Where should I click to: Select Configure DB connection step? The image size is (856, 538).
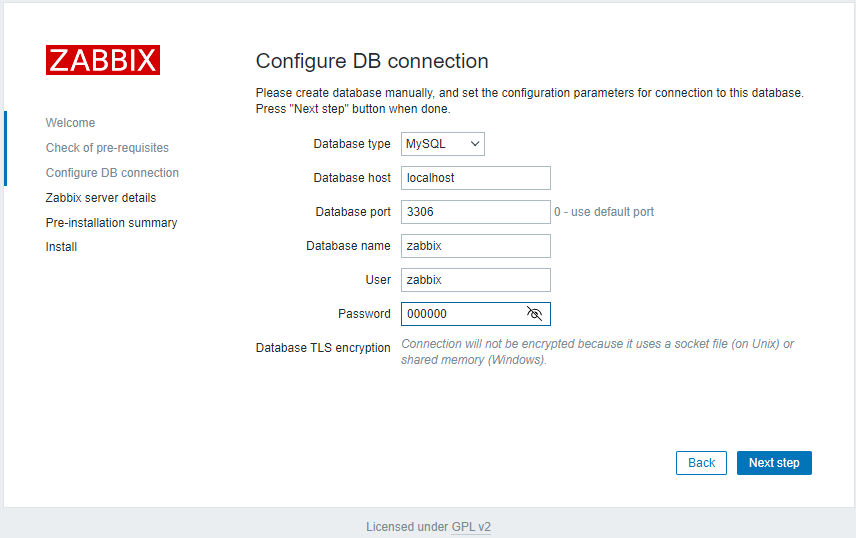point(112,173)
